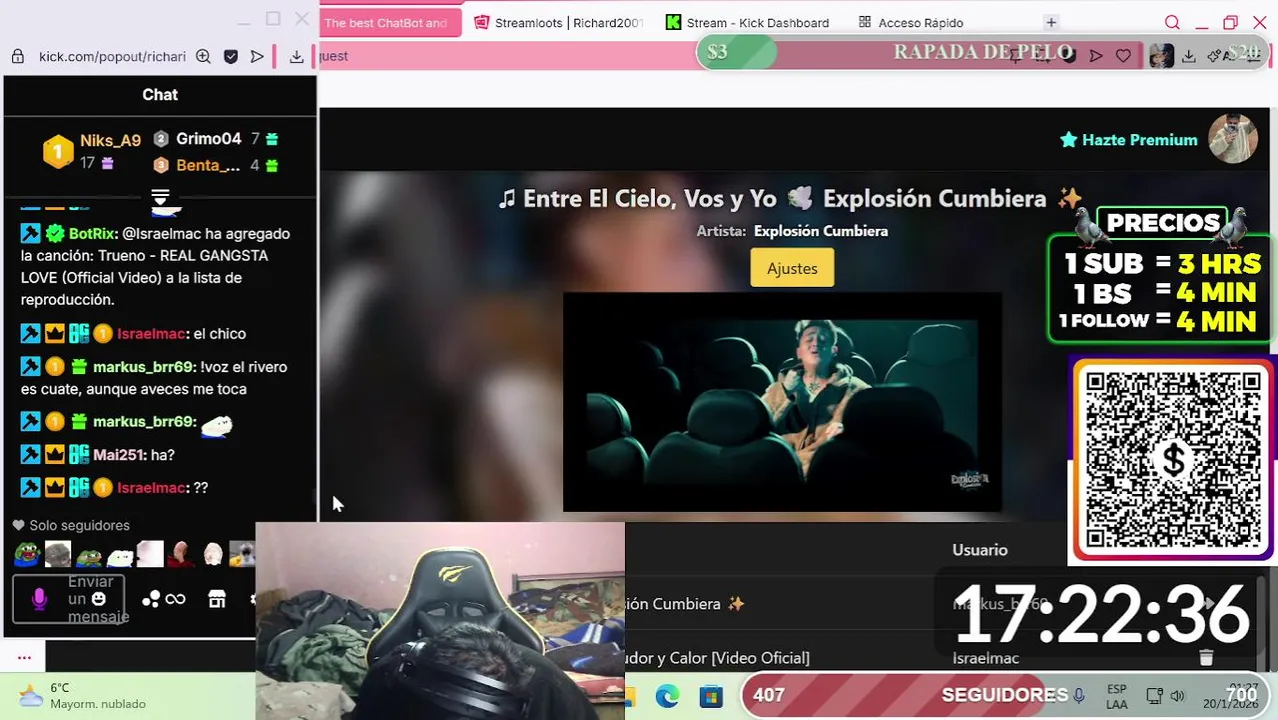1278x720 pixels.
Task: Click the laughing Pepe frog emote
Action: [x=27, y=553]
